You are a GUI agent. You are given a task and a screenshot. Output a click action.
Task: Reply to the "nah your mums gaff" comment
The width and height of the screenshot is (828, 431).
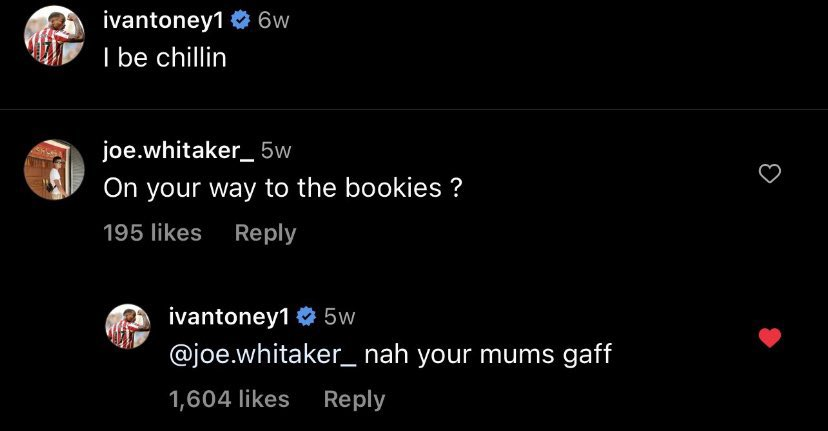click(x=354, y=399)
